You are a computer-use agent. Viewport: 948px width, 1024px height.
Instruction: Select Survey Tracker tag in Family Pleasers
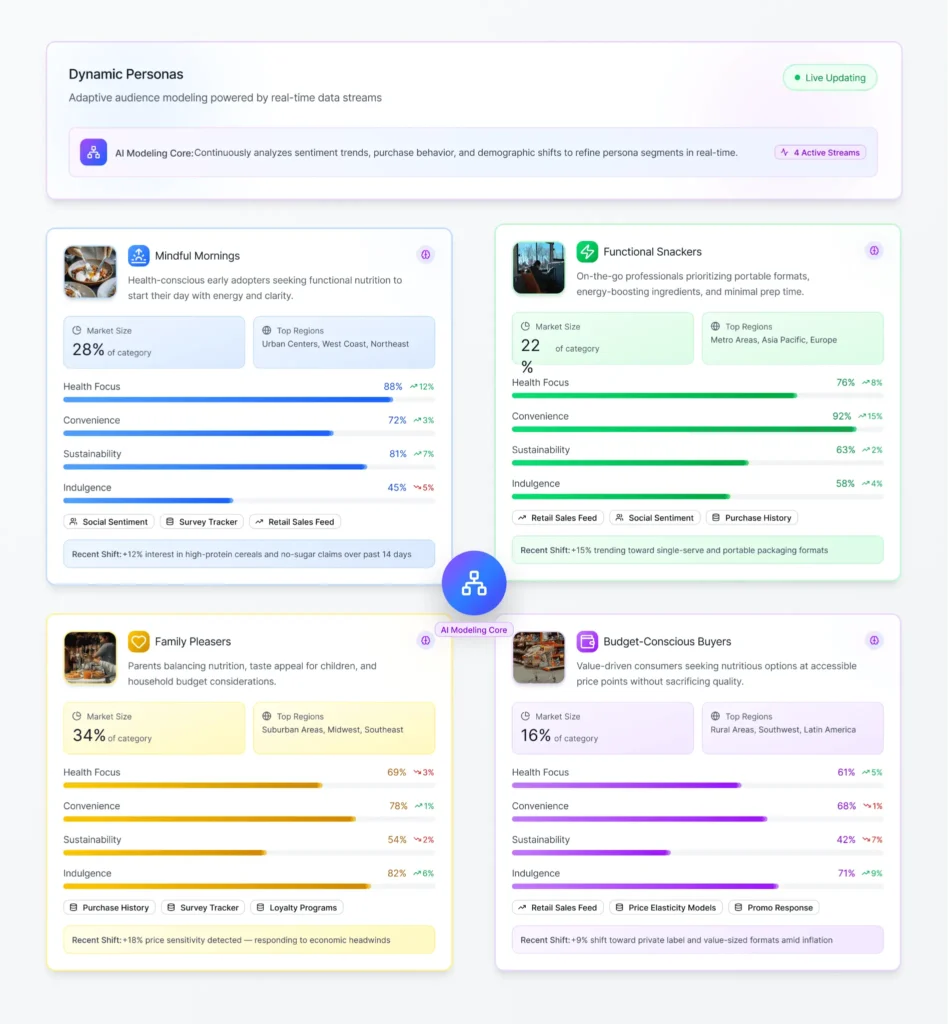point(203,908)
